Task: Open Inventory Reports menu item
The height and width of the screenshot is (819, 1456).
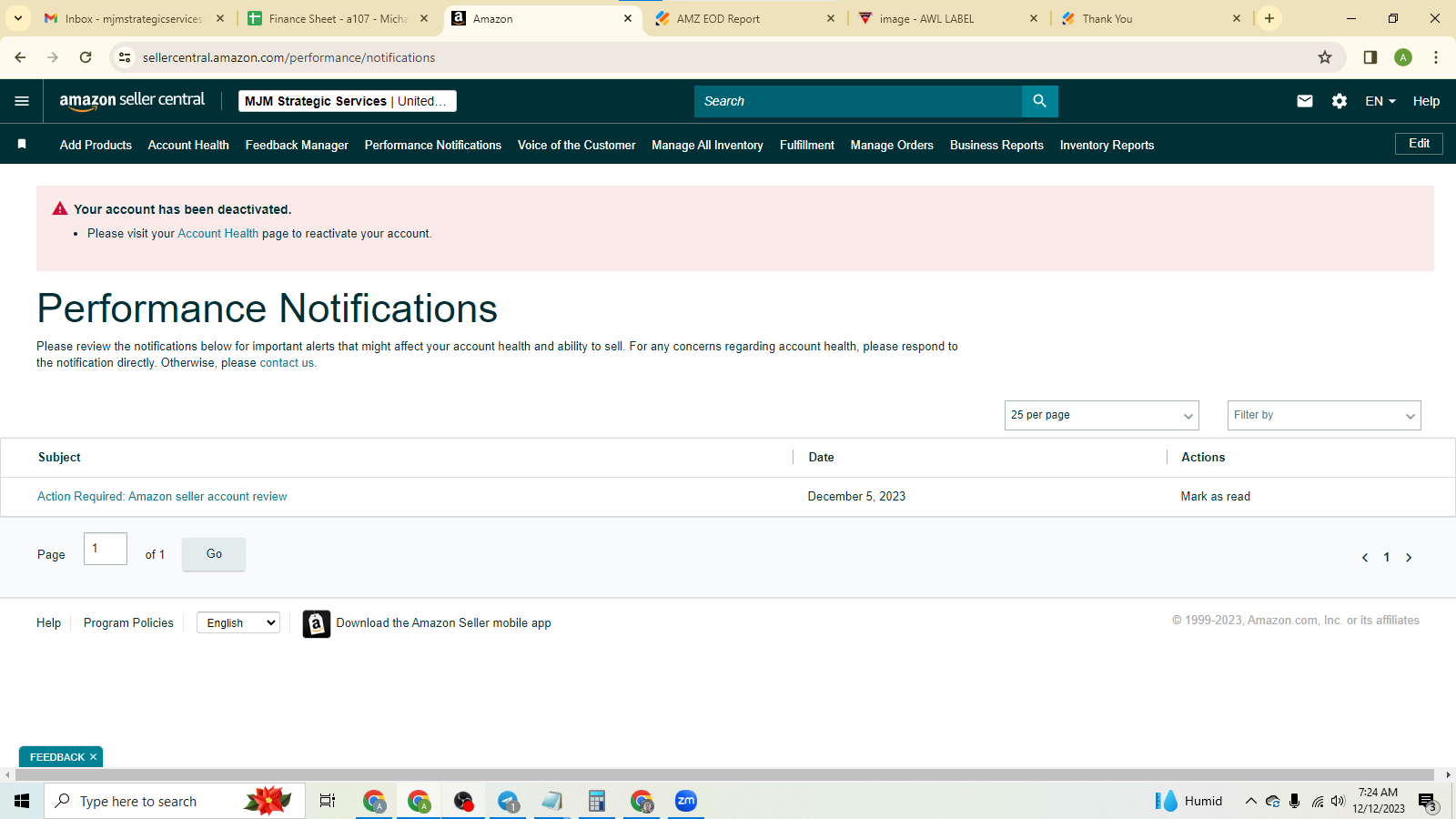Action: pos(1107,145)
